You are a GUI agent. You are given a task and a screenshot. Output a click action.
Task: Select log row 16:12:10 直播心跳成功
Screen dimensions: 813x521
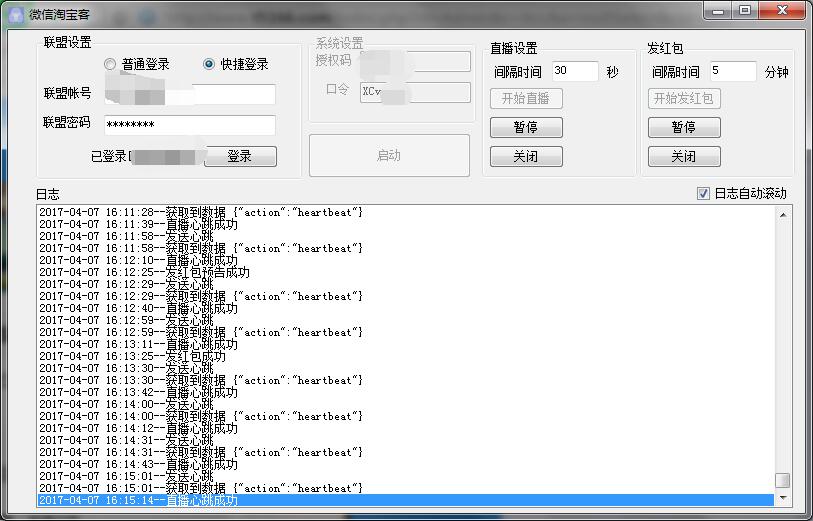coord(405,260)
